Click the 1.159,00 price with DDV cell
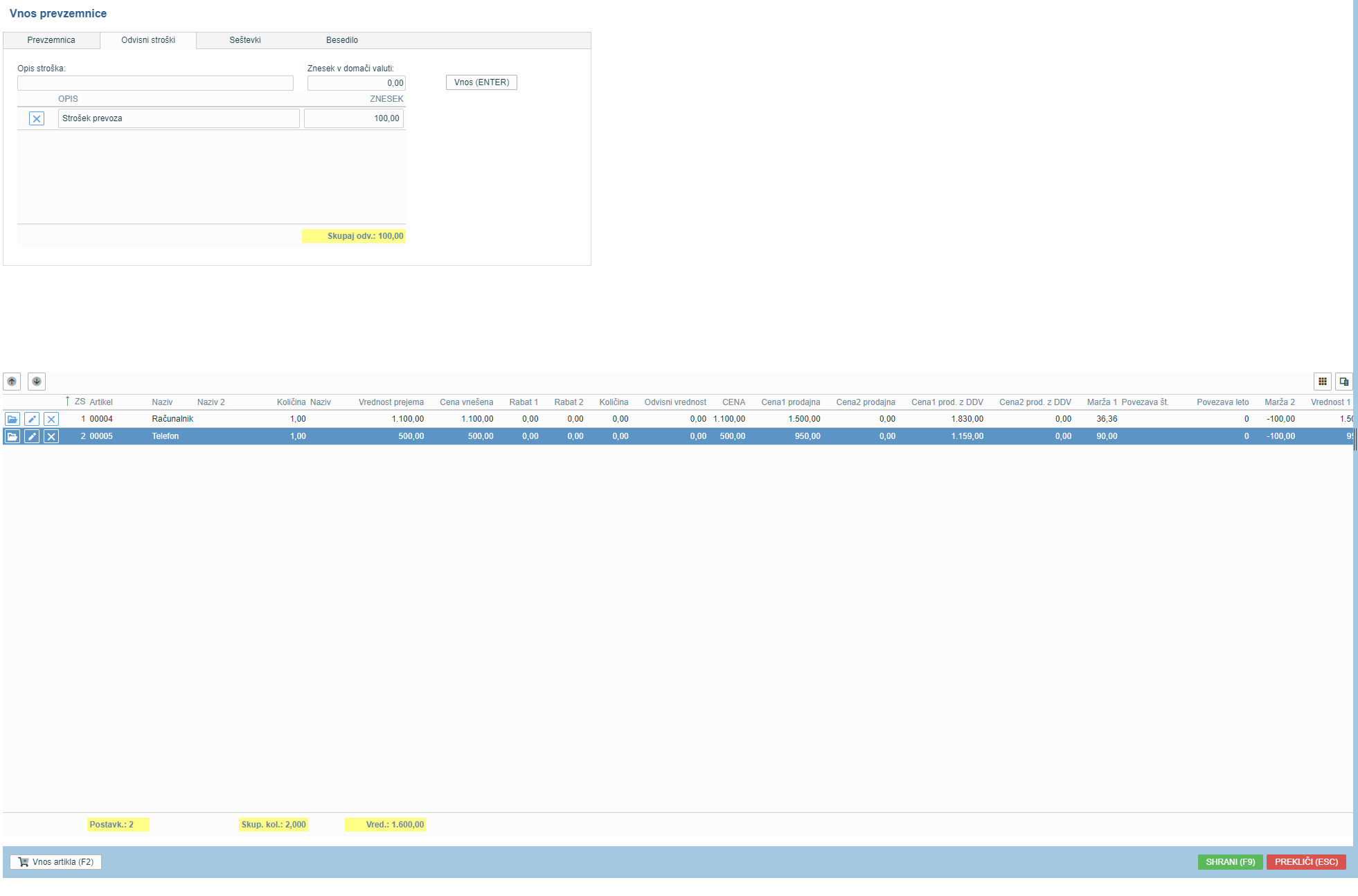Viewport: 1358px width, 896px height. [x=967, y=436]
